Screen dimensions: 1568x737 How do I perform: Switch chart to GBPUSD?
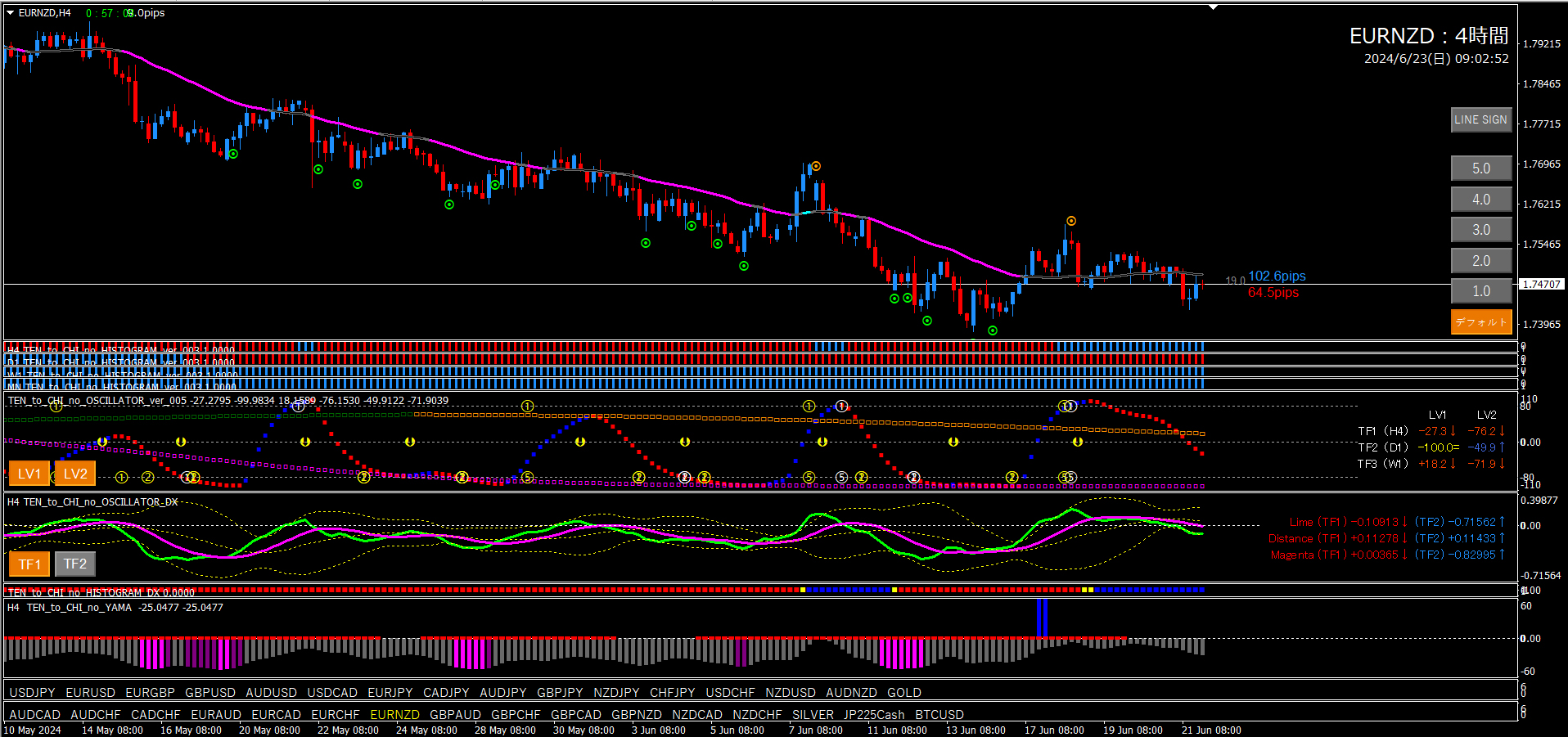[210, 693]
